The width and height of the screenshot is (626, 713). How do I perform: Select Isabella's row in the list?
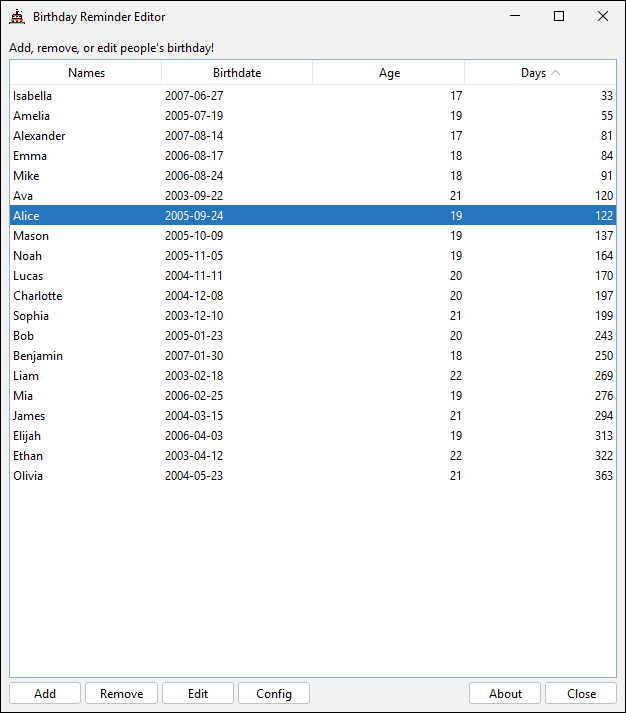click(x=33, y=96)
